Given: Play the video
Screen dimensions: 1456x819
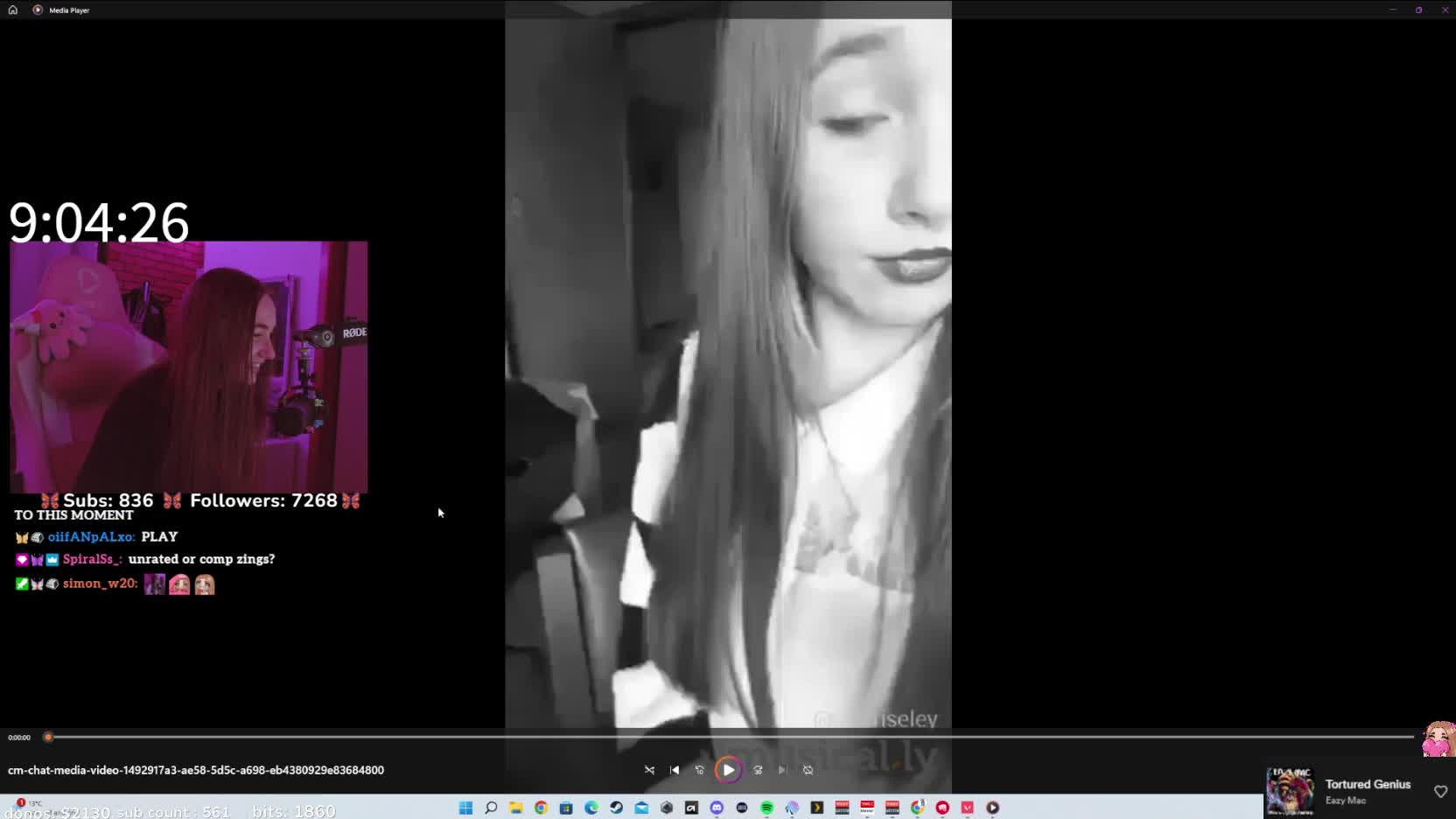Looking at the screenshot, I should [x=728, y=770].
